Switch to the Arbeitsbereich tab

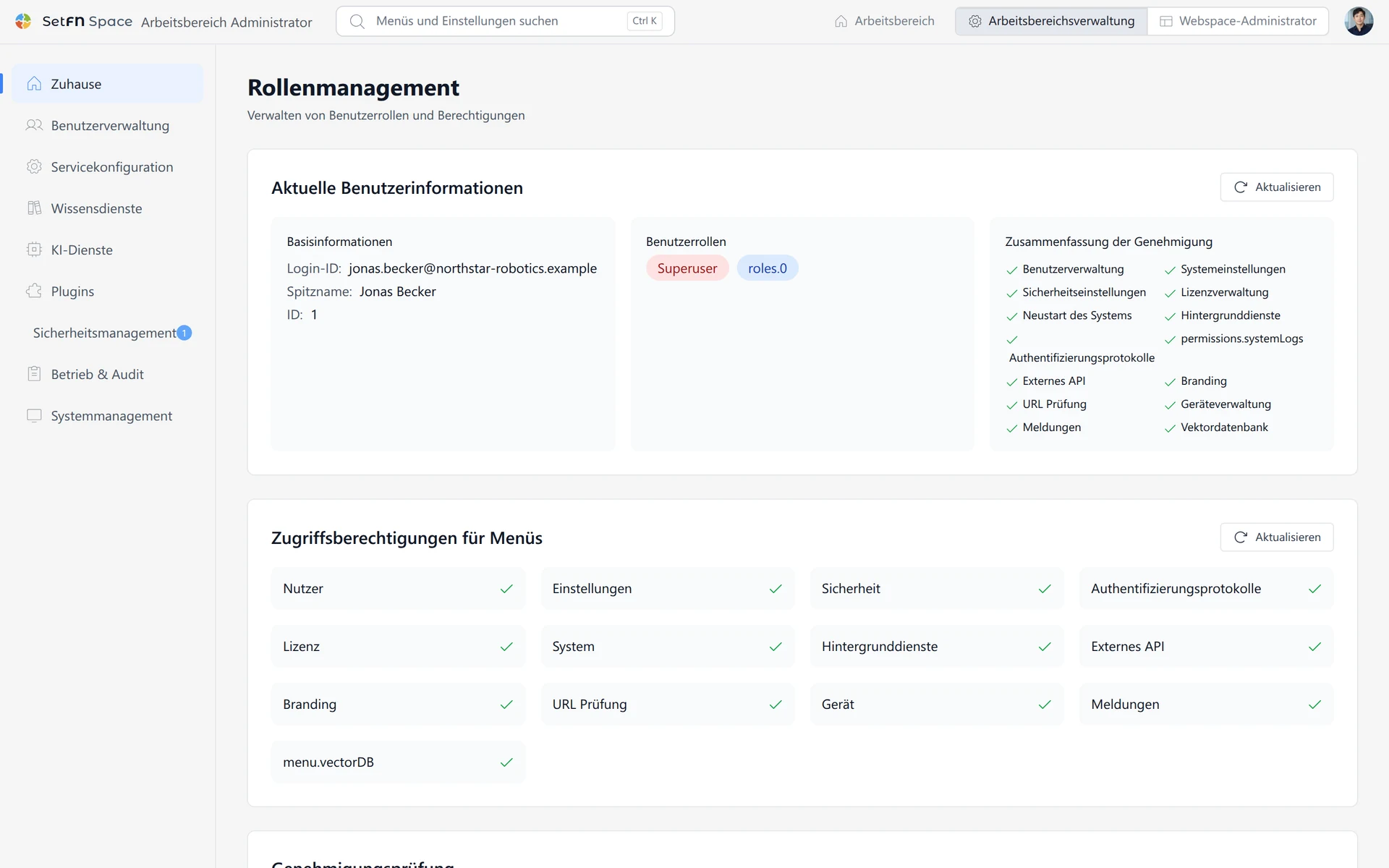coord(885,21)
